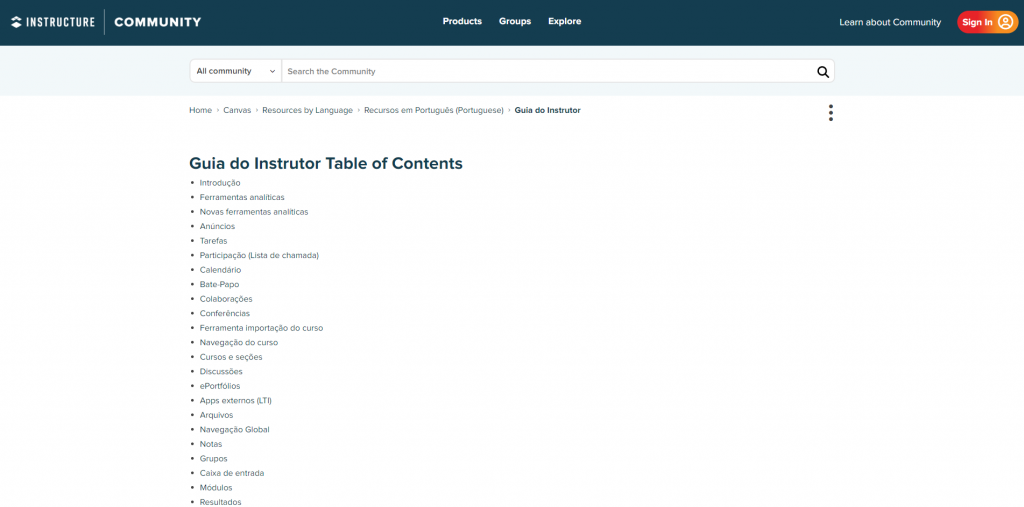Viewport: 1024px width, 507px height.
Task: Open Resources by Language breadcrumb
Action: (307, 110)
